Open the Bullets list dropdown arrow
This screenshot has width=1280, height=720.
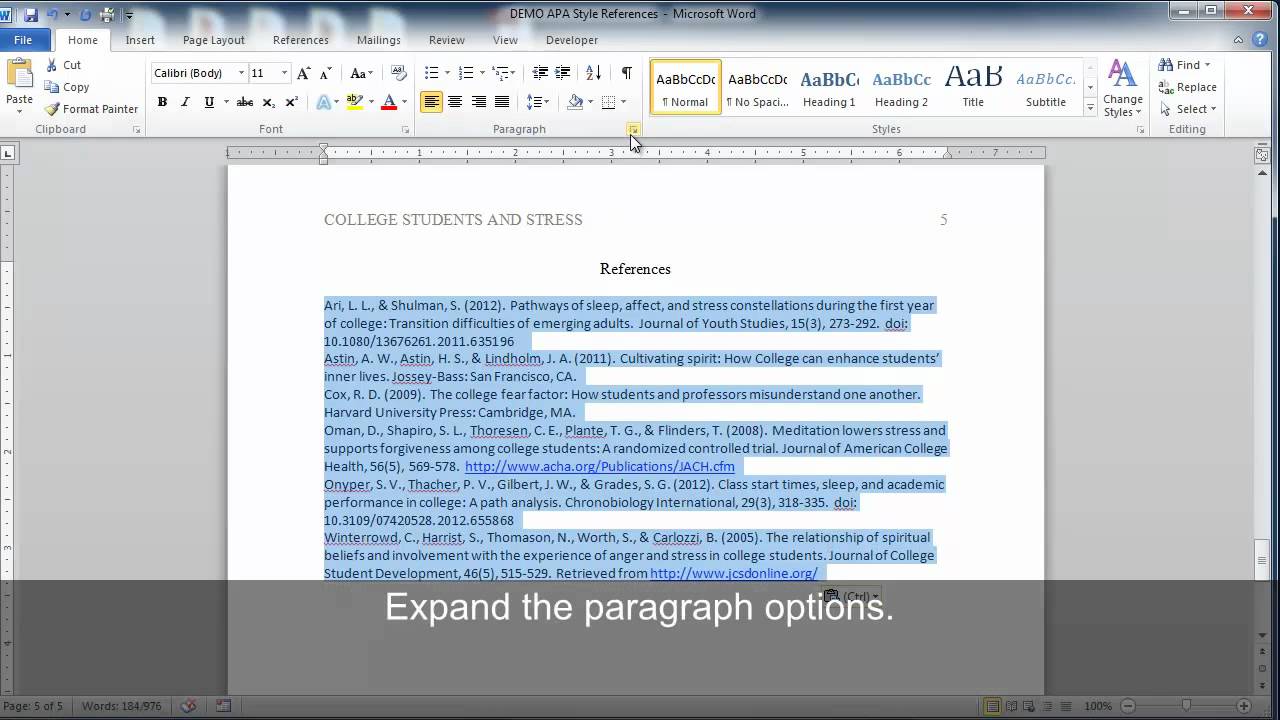pyautogui.click(x=447, y=73)
